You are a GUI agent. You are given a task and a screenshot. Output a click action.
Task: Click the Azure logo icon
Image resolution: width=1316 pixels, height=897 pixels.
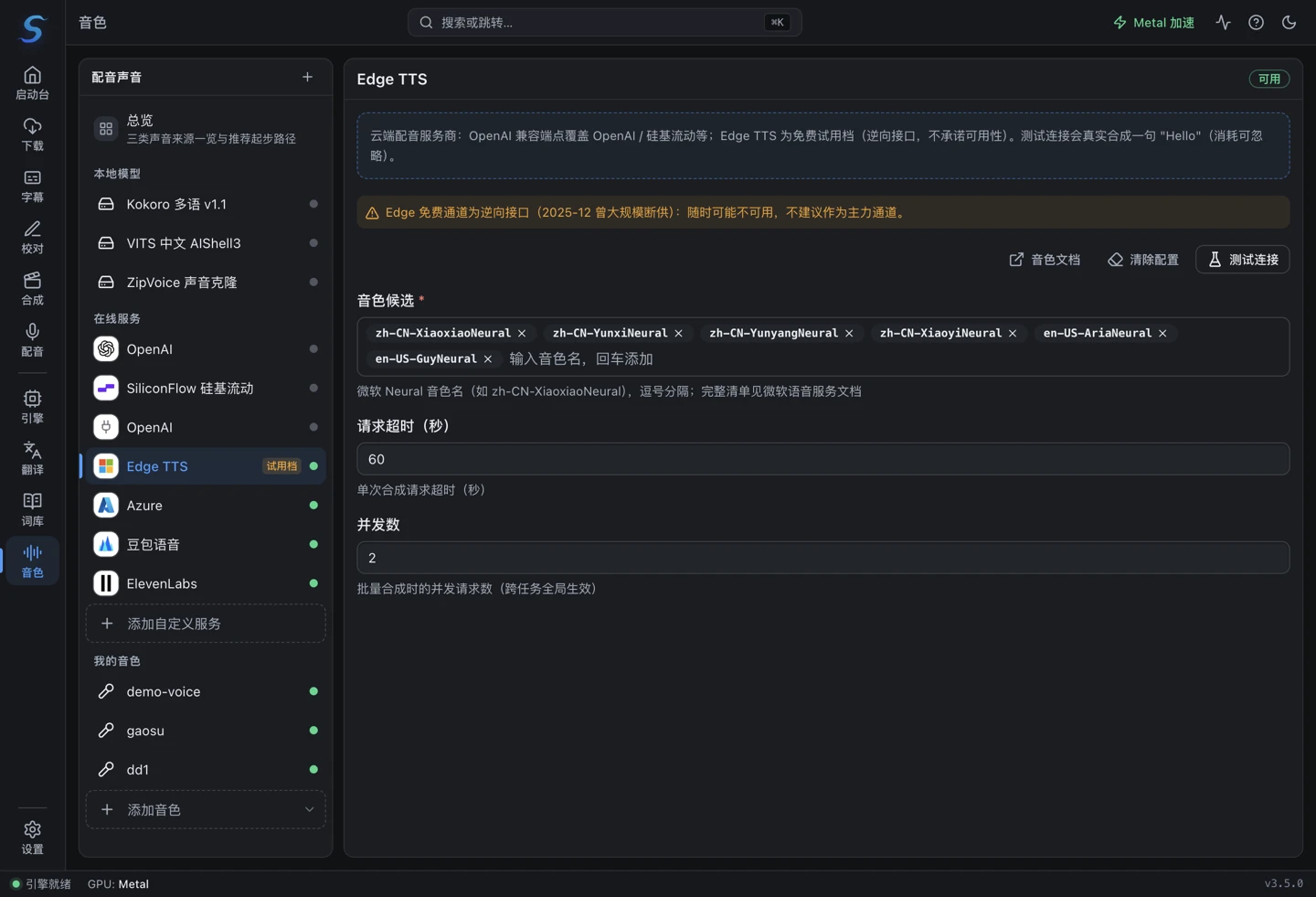tap(106, 505)
